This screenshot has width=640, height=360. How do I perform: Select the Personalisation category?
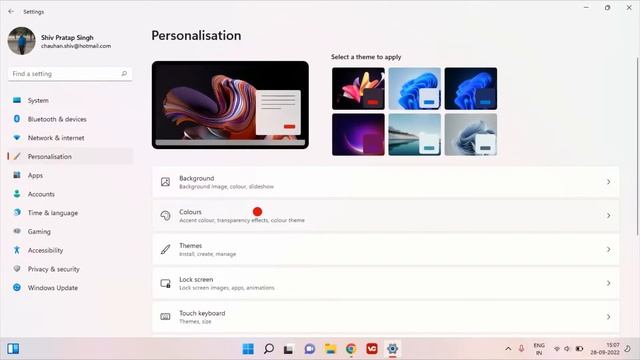70,156
